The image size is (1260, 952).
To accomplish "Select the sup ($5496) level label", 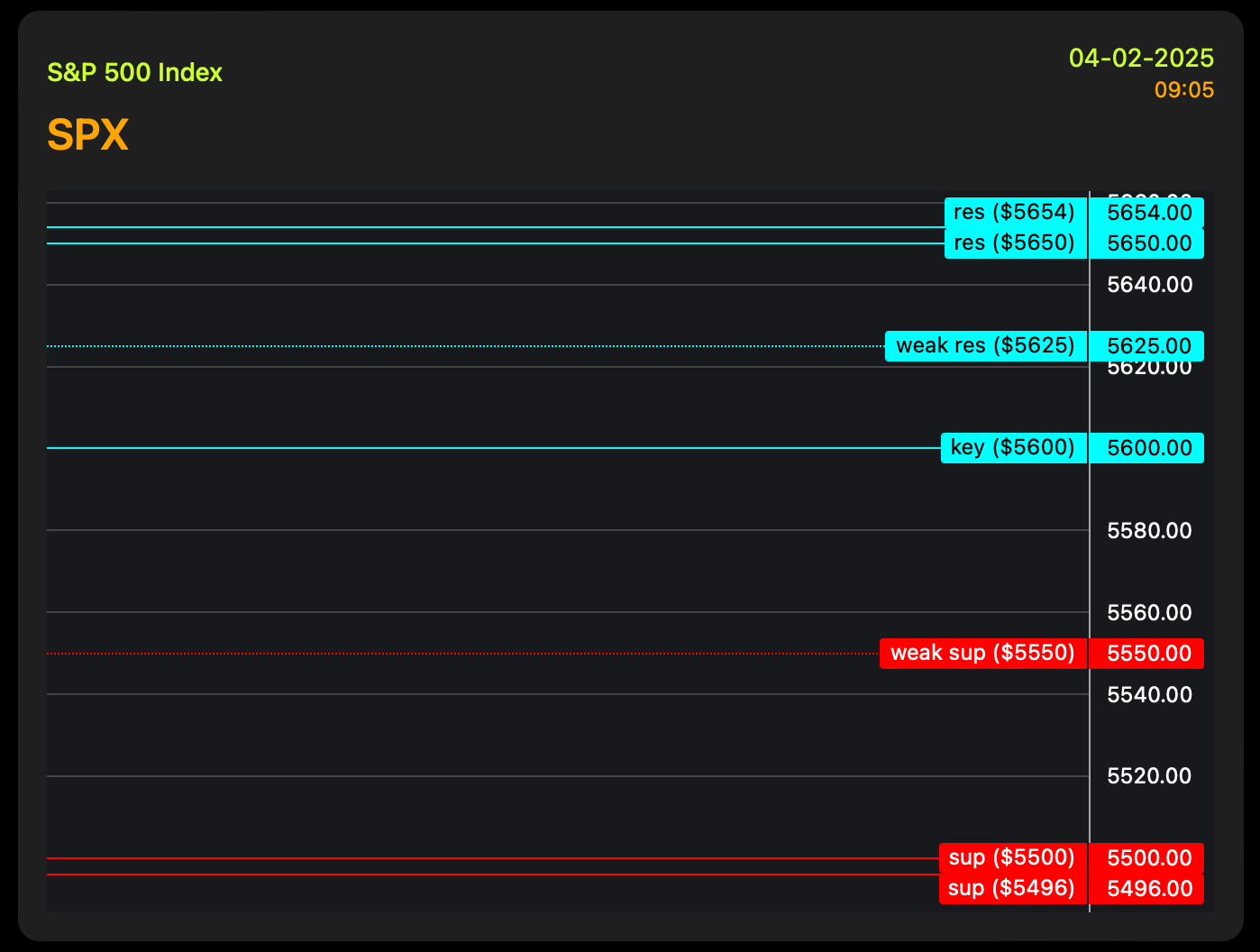I will point(1013,889).
